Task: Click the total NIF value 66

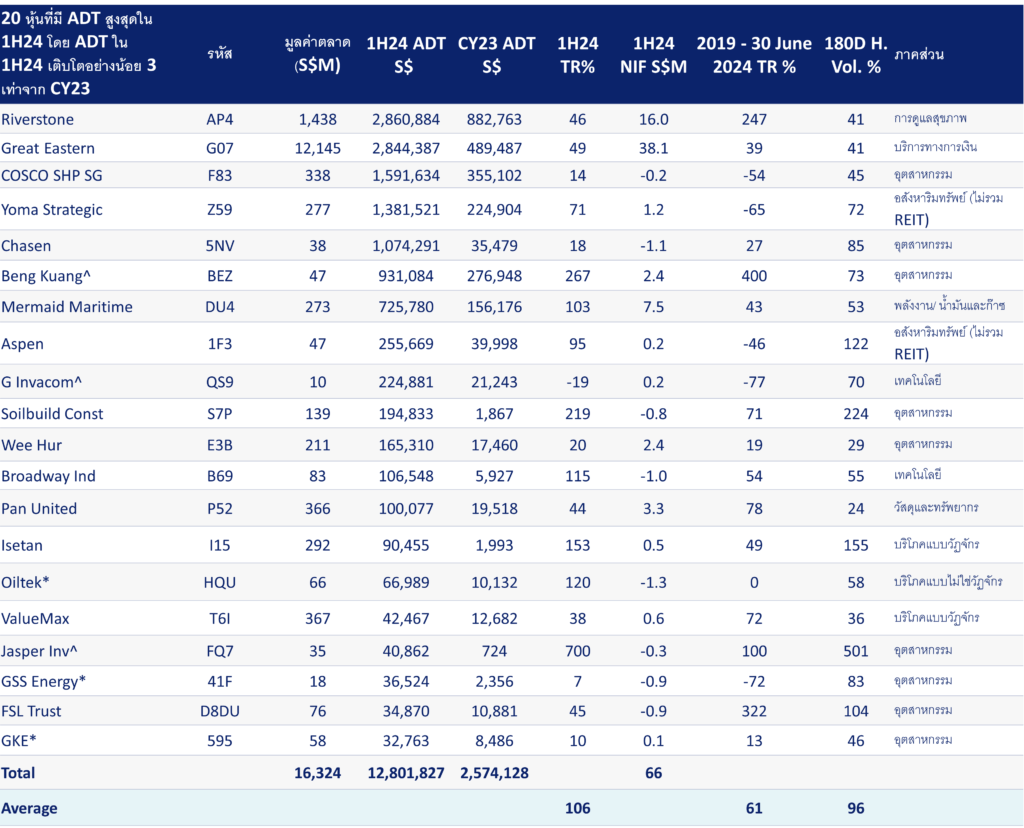Action: pyautogui.click(x=653, y=773)
